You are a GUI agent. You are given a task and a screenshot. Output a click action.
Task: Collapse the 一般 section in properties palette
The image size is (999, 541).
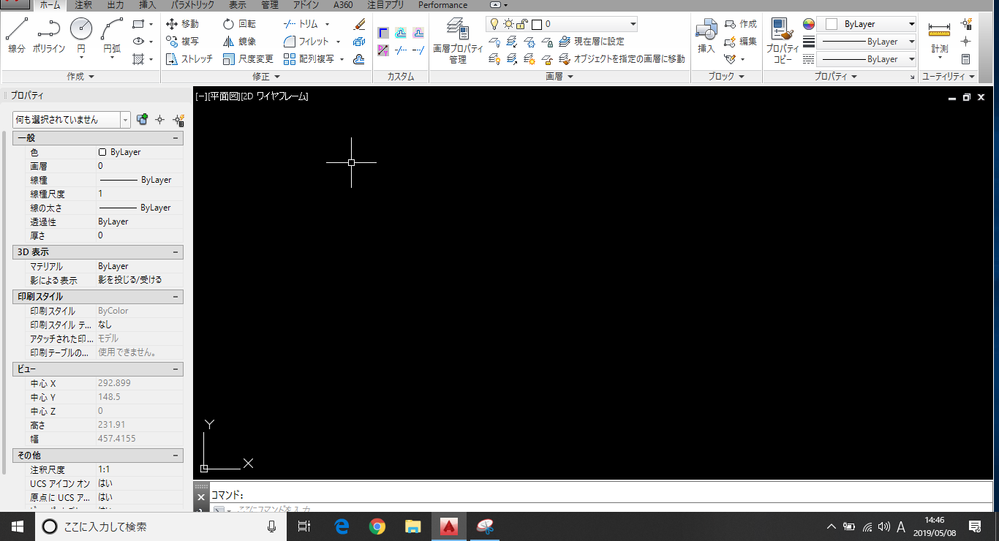coord(175,138)
